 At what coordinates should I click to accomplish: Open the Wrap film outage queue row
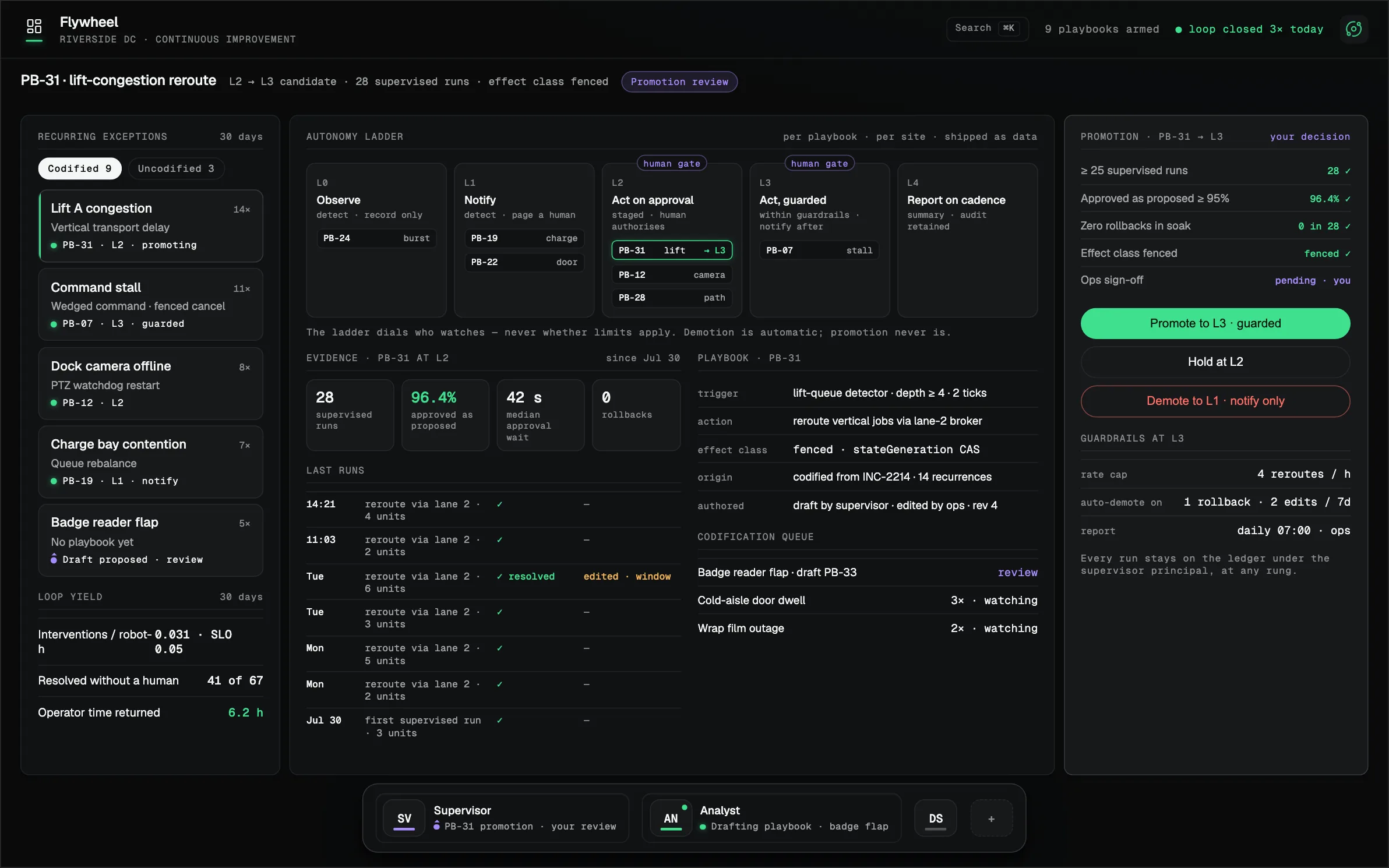tap(868, 629)
